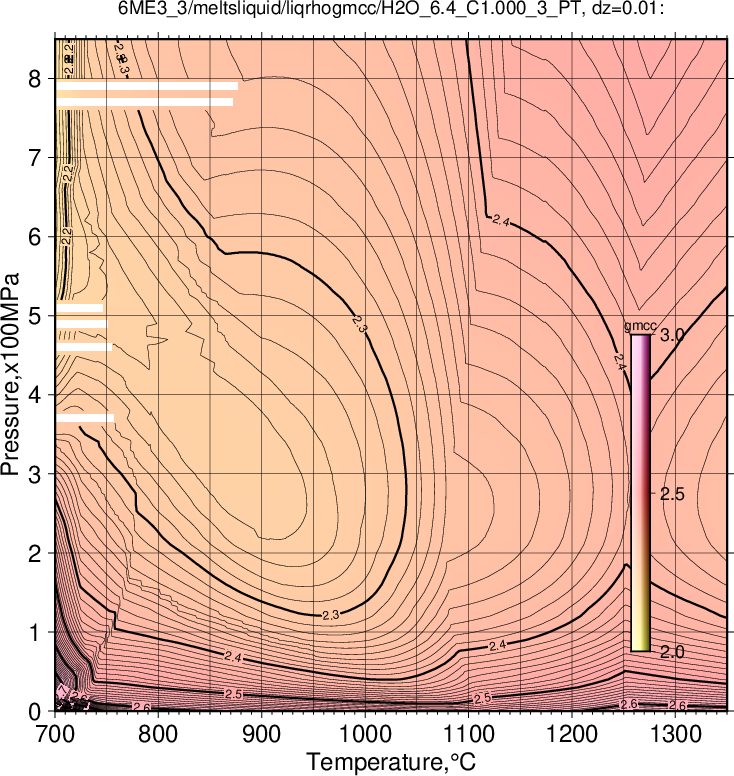This screenshot has width=734, height=776.
Task: Click the 2.3 contour label at the loop's bottom
Action: pyautogui.click(x=331, y=616)
